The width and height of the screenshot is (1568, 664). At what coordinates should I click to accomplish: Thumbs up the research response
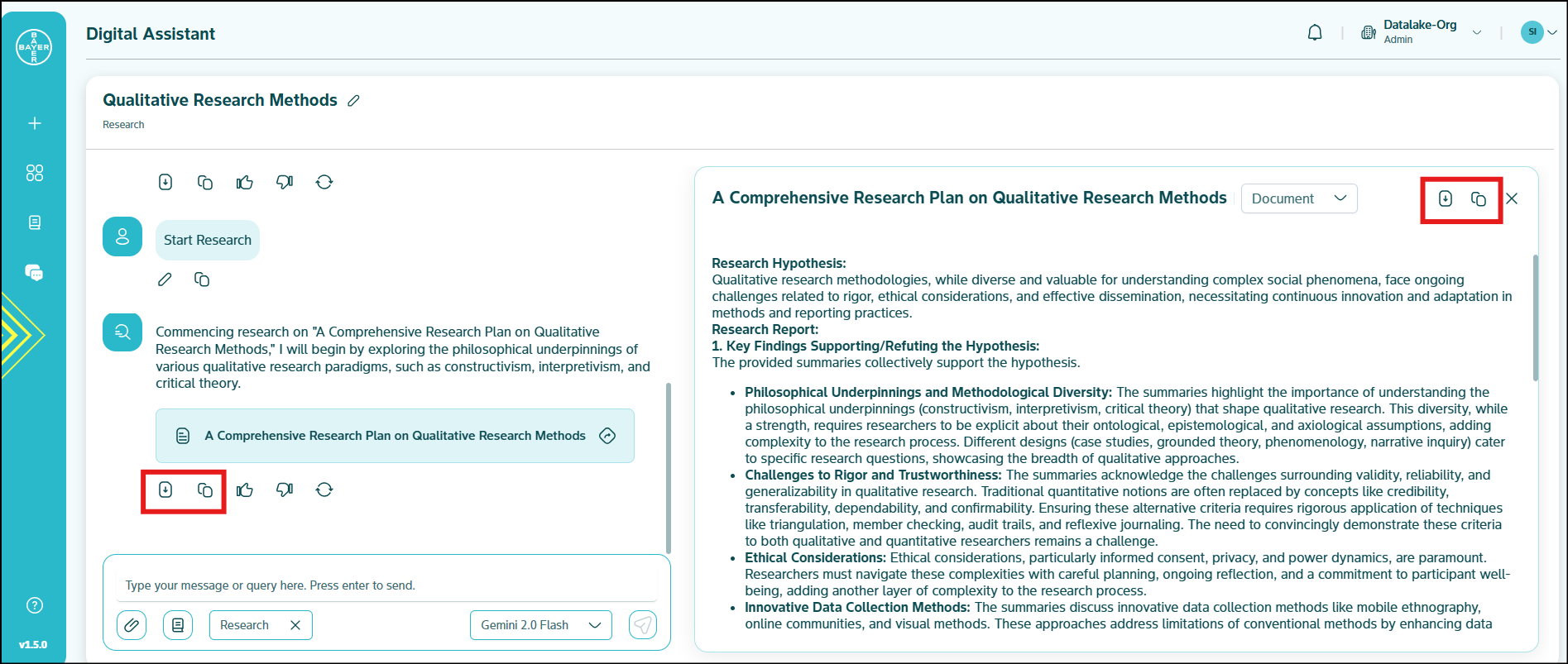(x=244, y=490)
